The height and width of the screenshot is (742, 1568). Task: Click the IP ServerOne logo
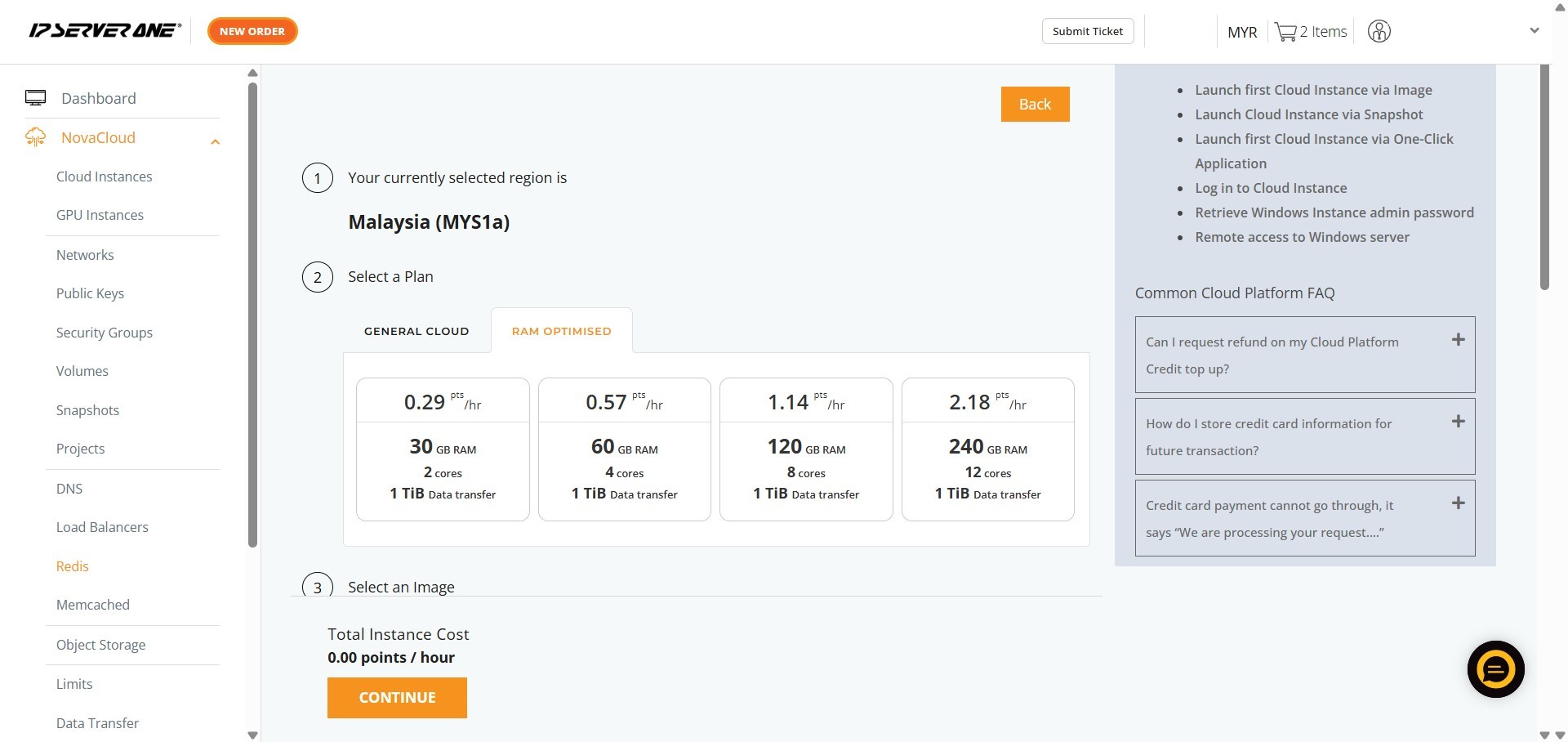point(105,31)
